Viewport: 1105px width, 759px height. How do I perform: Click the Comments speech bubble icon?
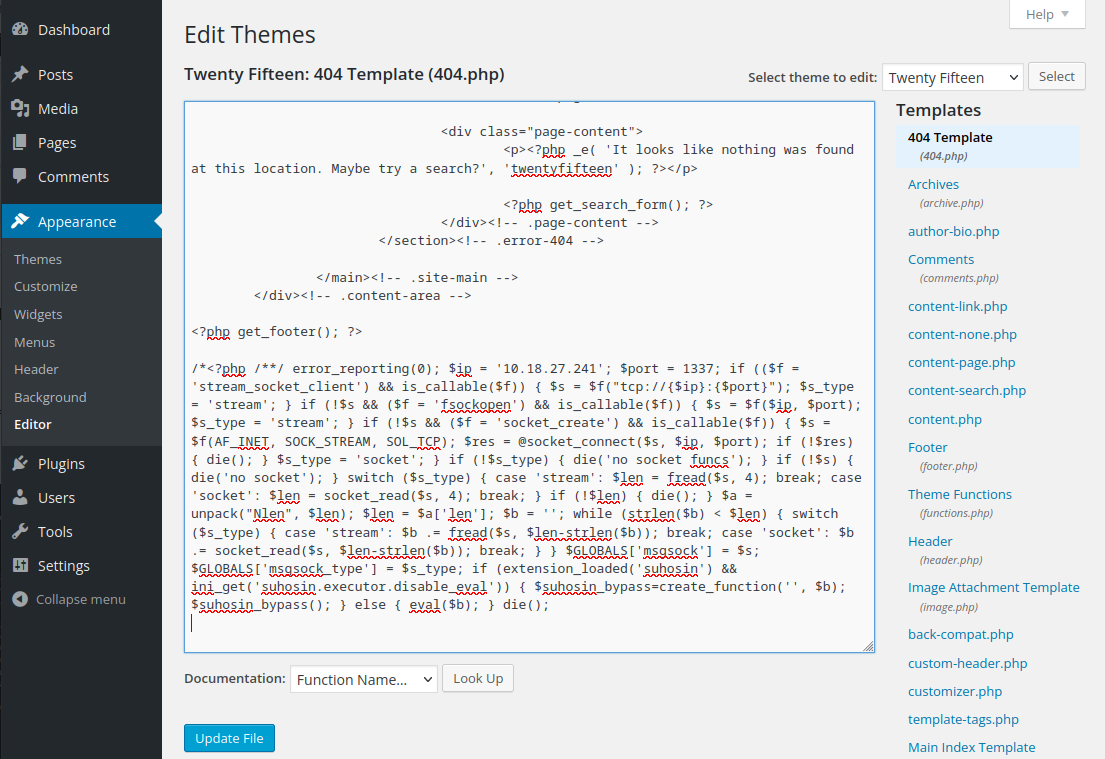click(20, 176)
